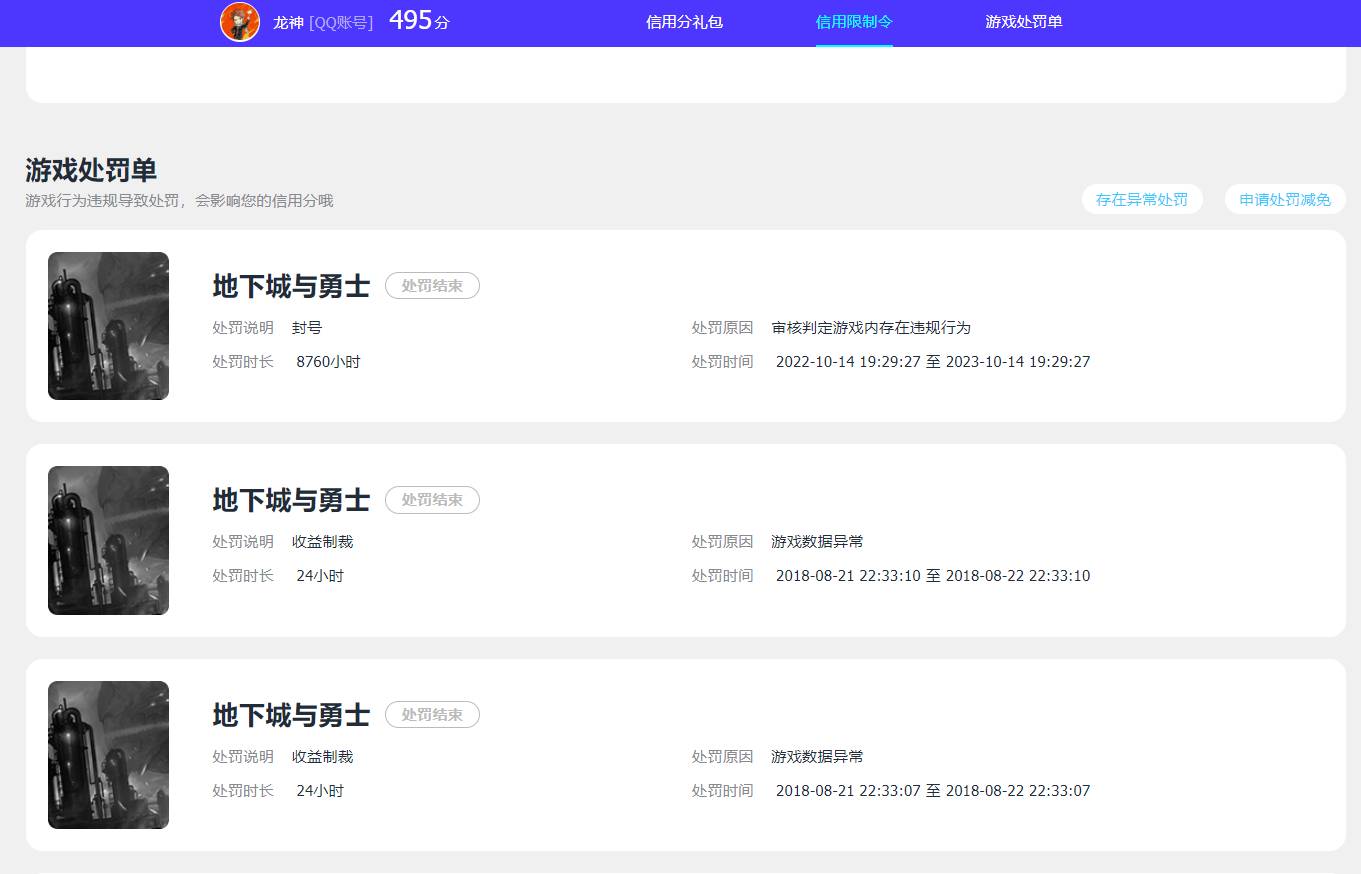This screenshot has height=874, width=1361.
Task: Open 申请处罚减免 to request penalty reduction
Action: pos(1284,199)
